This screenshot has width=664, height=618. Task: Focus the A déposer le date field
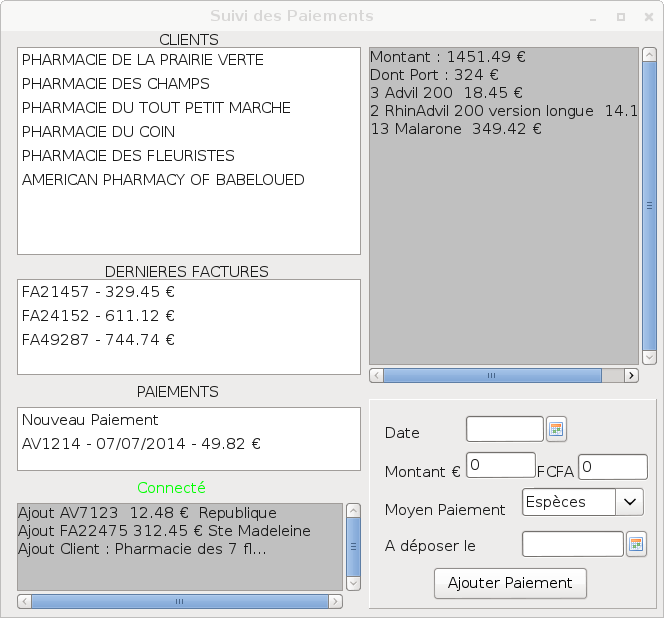(x=573, y=544)
